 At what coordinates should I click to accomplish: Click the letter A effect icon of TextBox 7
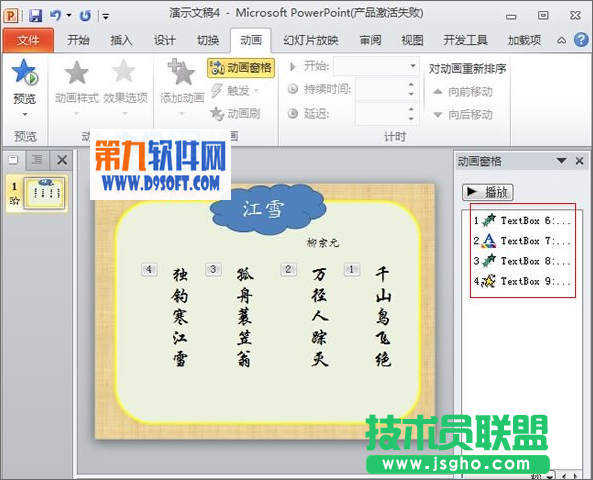pyautogui.click(x=489, y=241)
